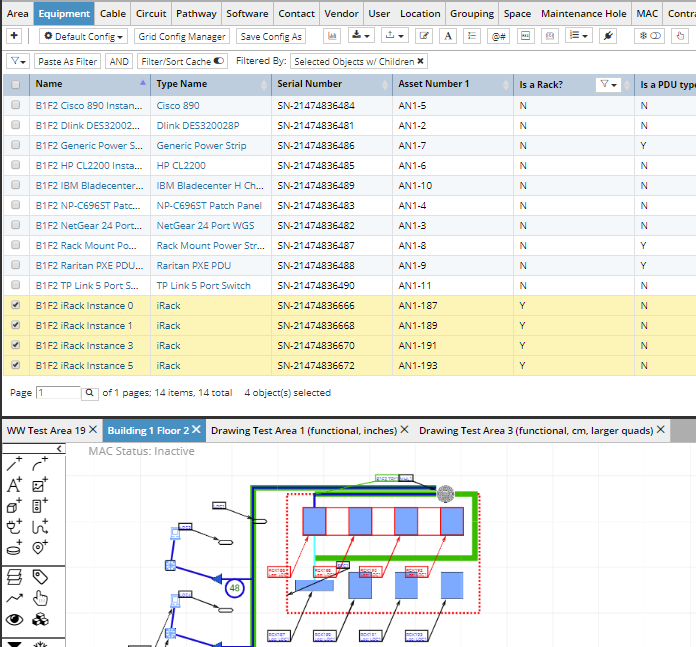Screen dimensions: 696x647
Task: Click the circled 48 node in drawing
Action: [235, 588]
